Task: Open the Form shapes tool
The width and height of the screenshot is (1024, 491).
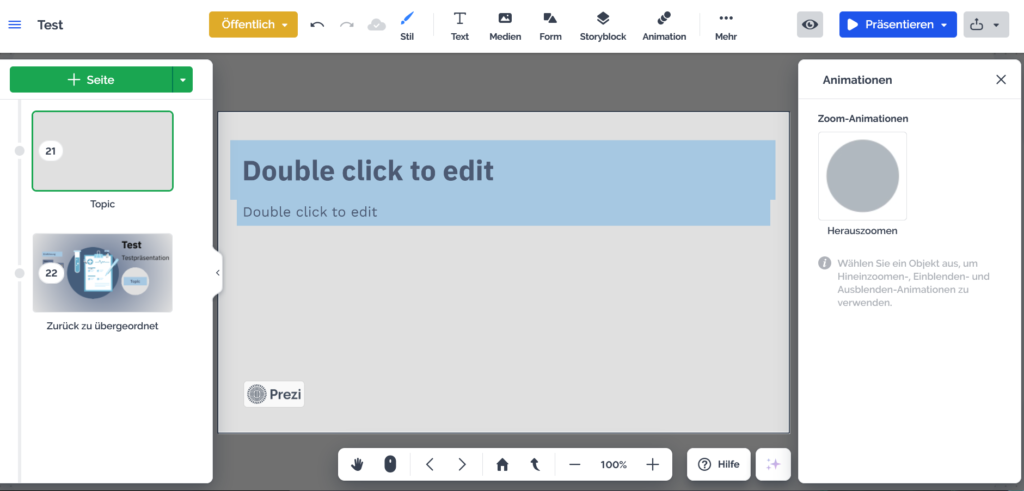Action: (550, 25)
